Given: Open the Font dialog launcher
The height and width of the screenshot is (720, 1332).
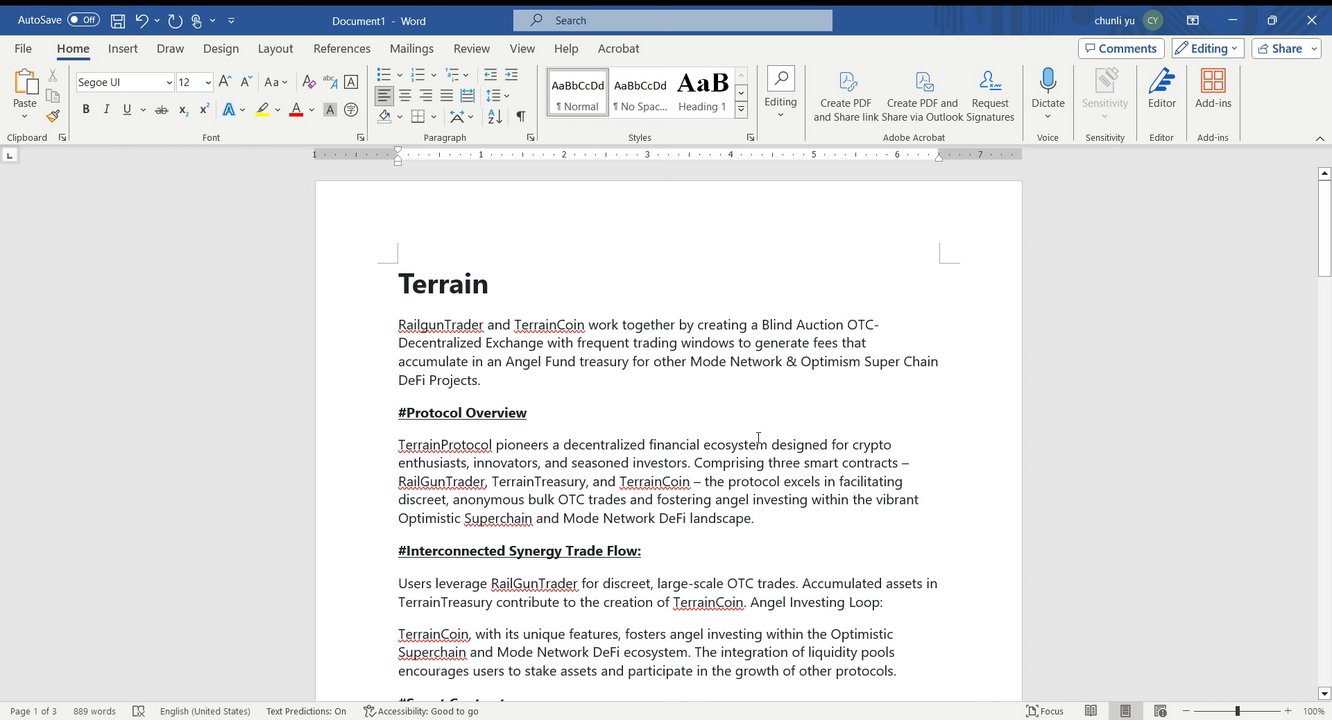Looking at the screenshot, I should [x=361, y=137].
